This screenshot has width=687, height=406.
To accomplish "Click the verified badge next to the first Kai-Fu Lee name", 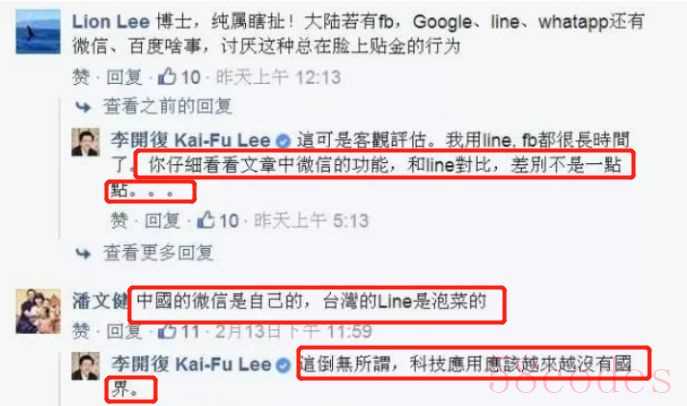I will pos(283,141).
